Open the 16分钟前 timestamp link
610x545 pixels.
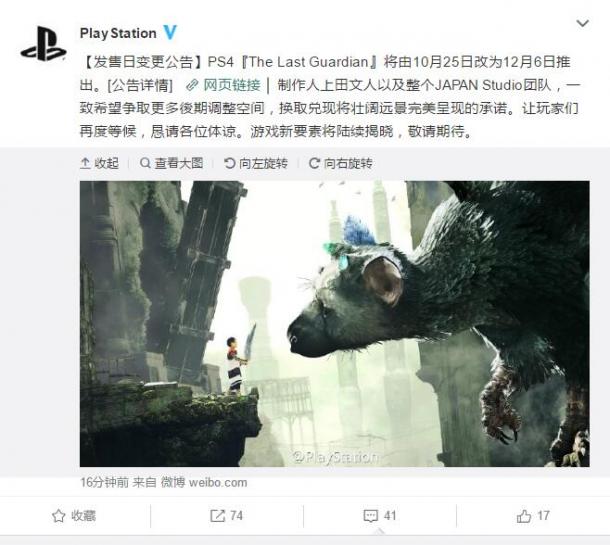point(104,483)
